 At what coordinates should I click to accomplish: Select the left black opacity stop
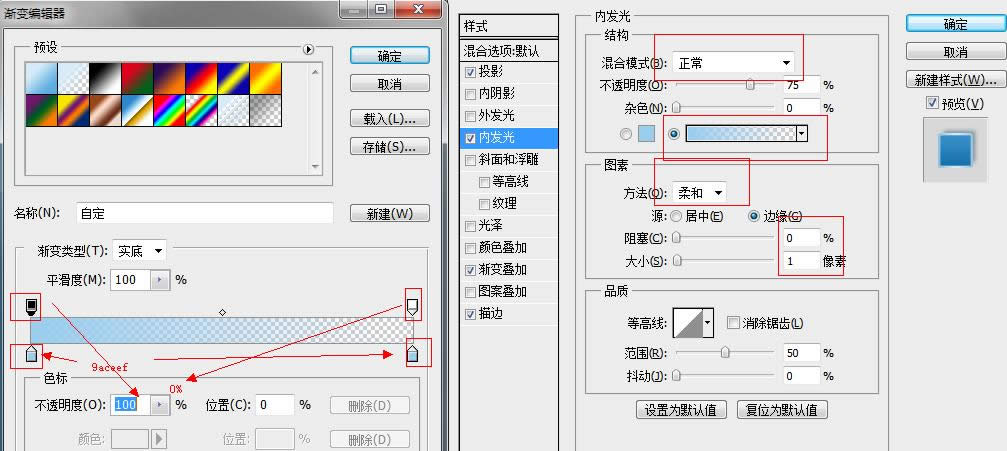click(x=30, y=305)
